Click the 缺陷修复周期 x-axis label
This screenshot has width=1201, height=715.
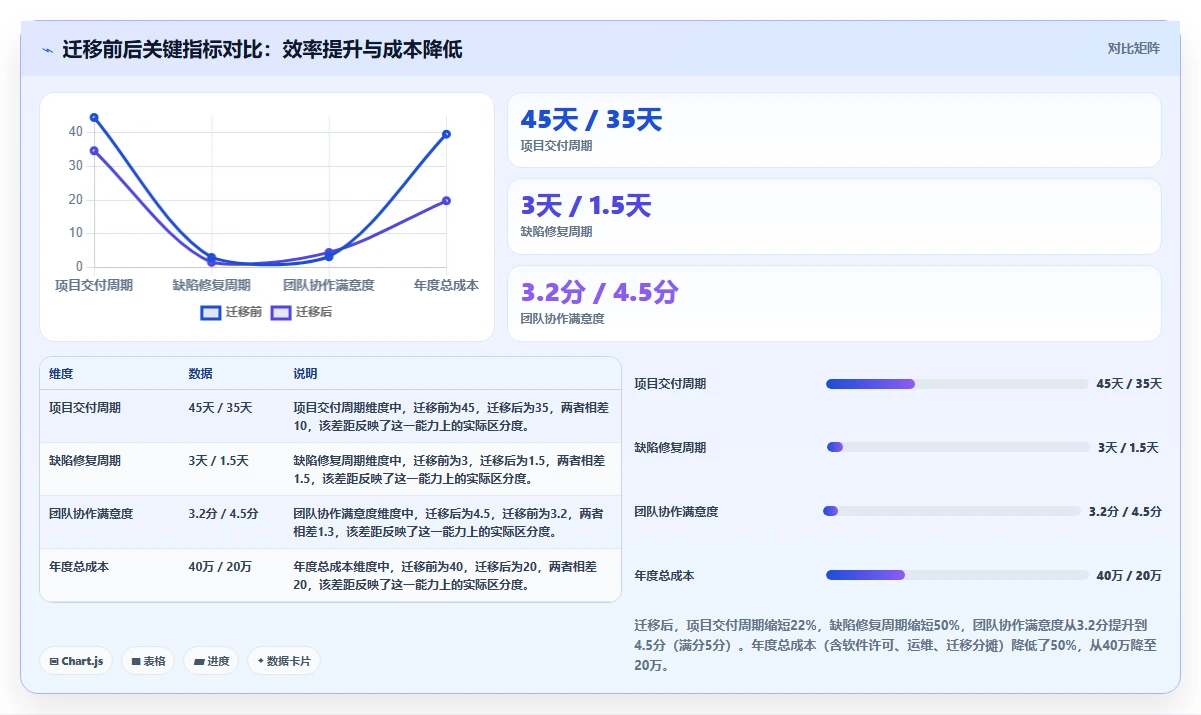click(x=211, y=285)
